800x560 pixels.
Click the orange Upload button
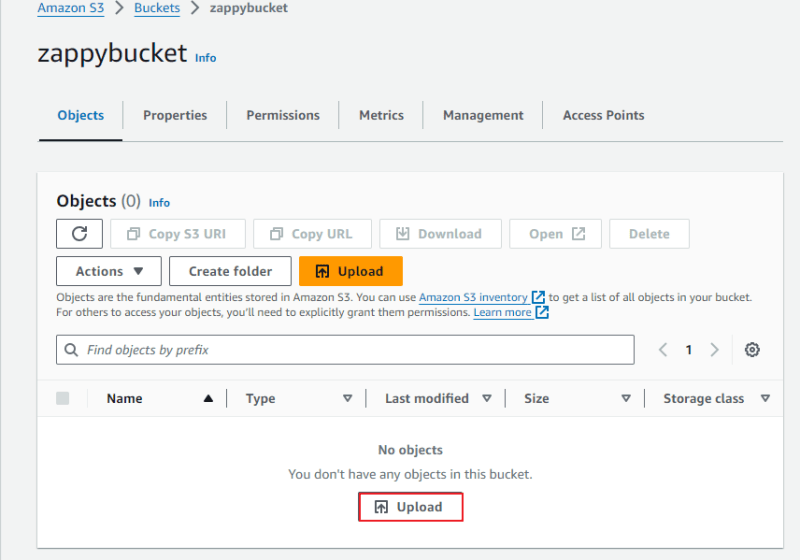(x=351, y=271)
